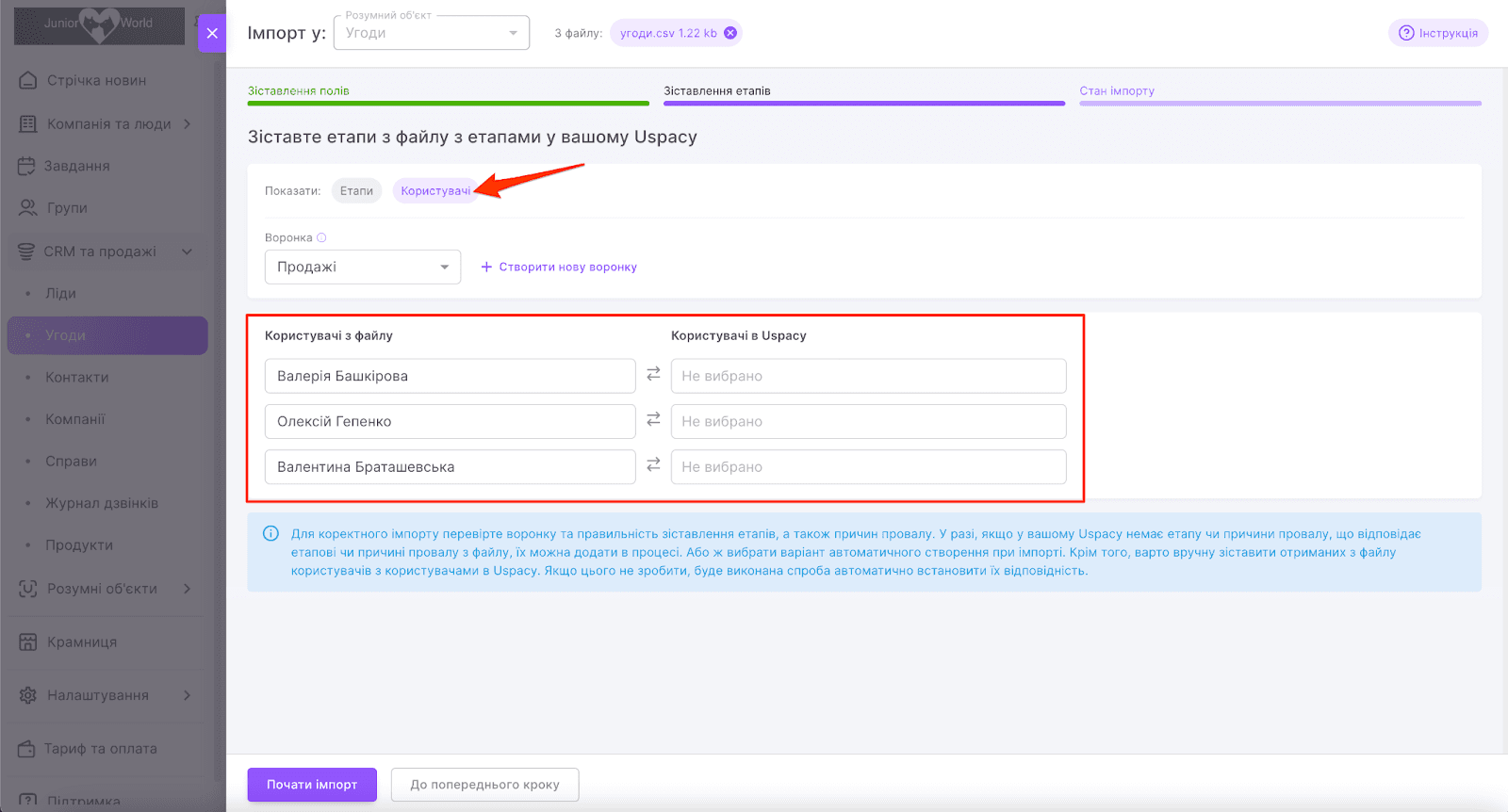Screen dimensions: 1508x812
Task: Show Користувачі in the filter chips
Action: coord(435,190)
